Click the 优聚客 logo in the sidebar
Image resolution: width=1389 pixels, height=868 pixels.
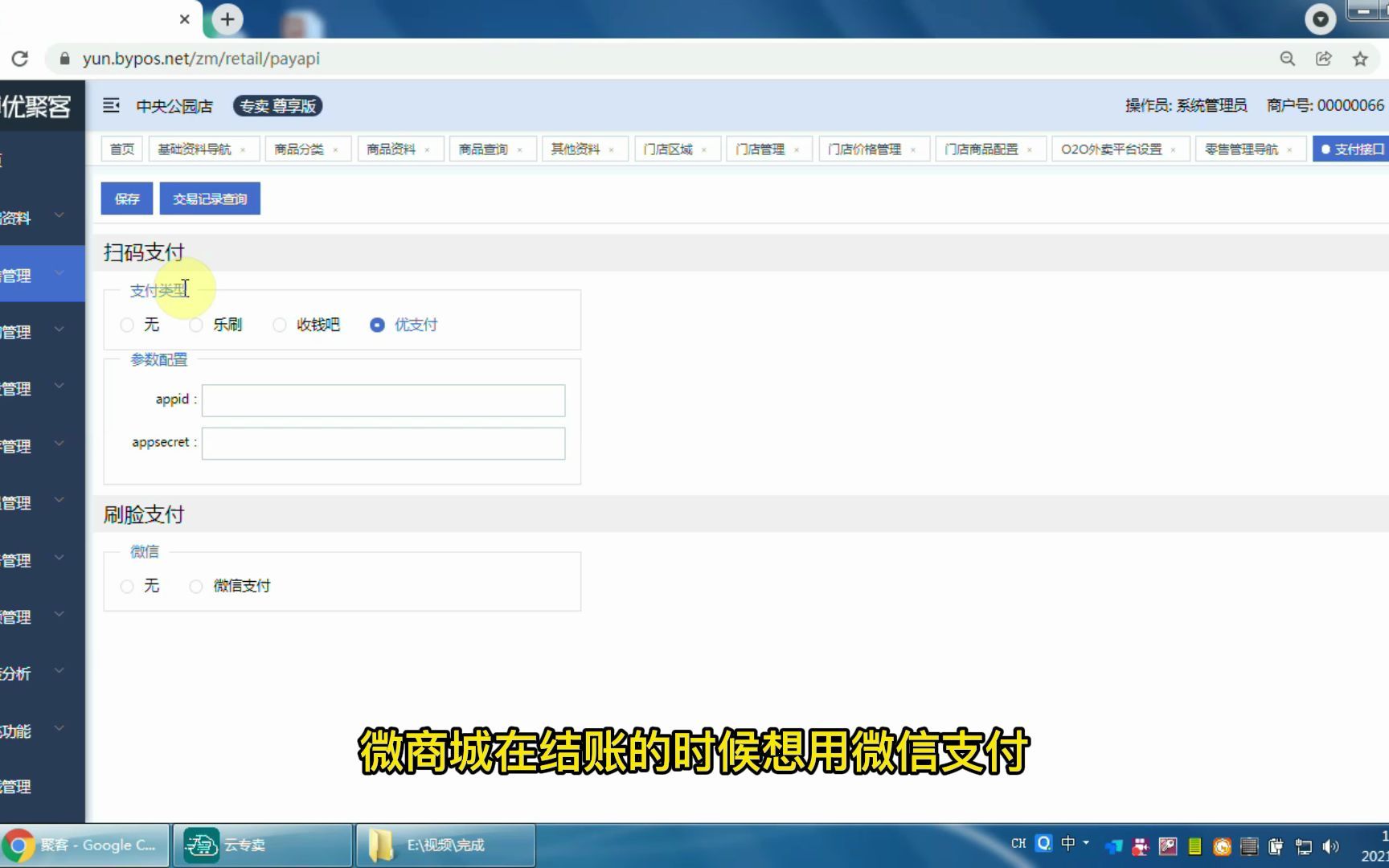(35, 106)
